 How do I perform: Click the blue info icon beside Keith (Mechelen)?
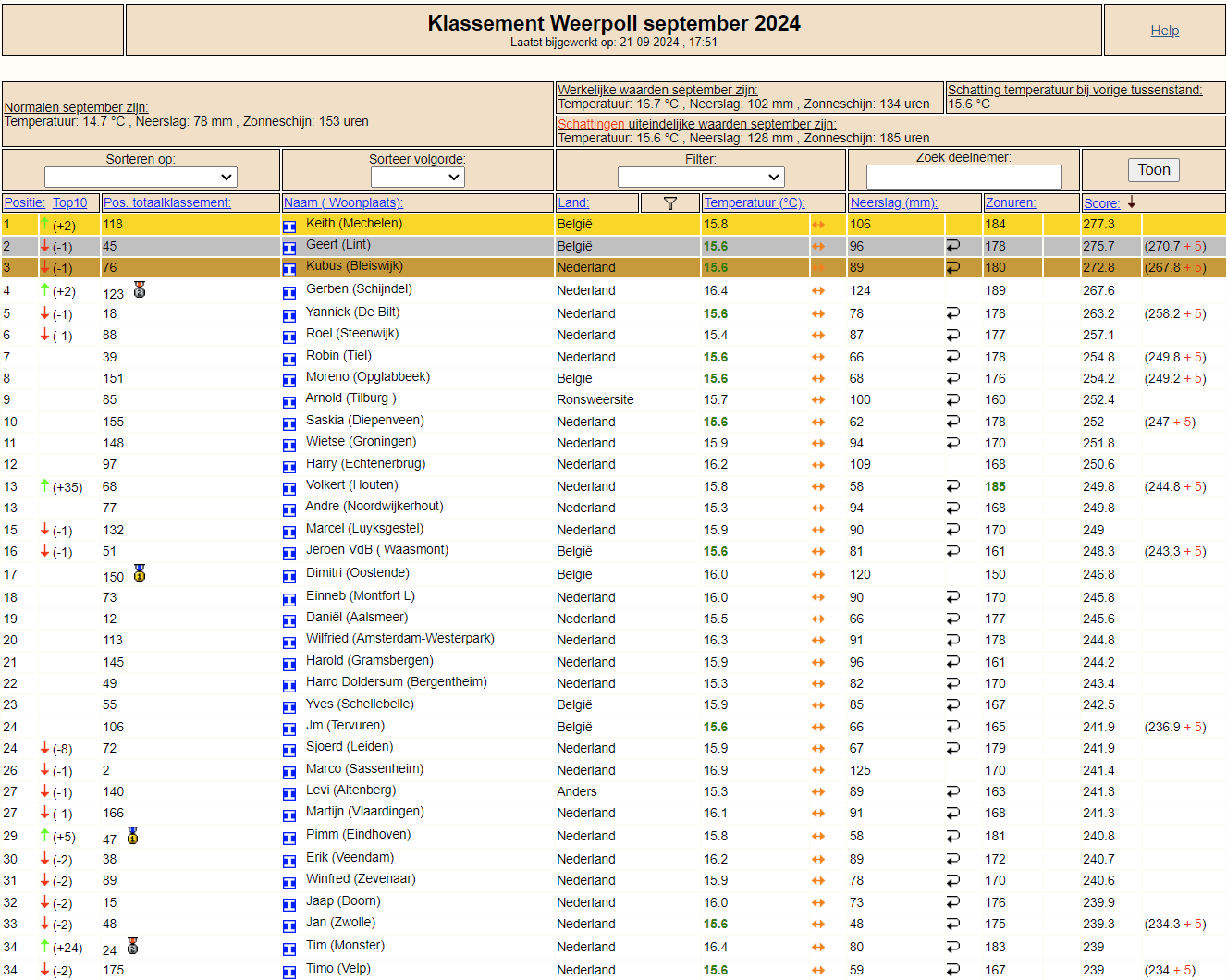[x=289, y=226]
